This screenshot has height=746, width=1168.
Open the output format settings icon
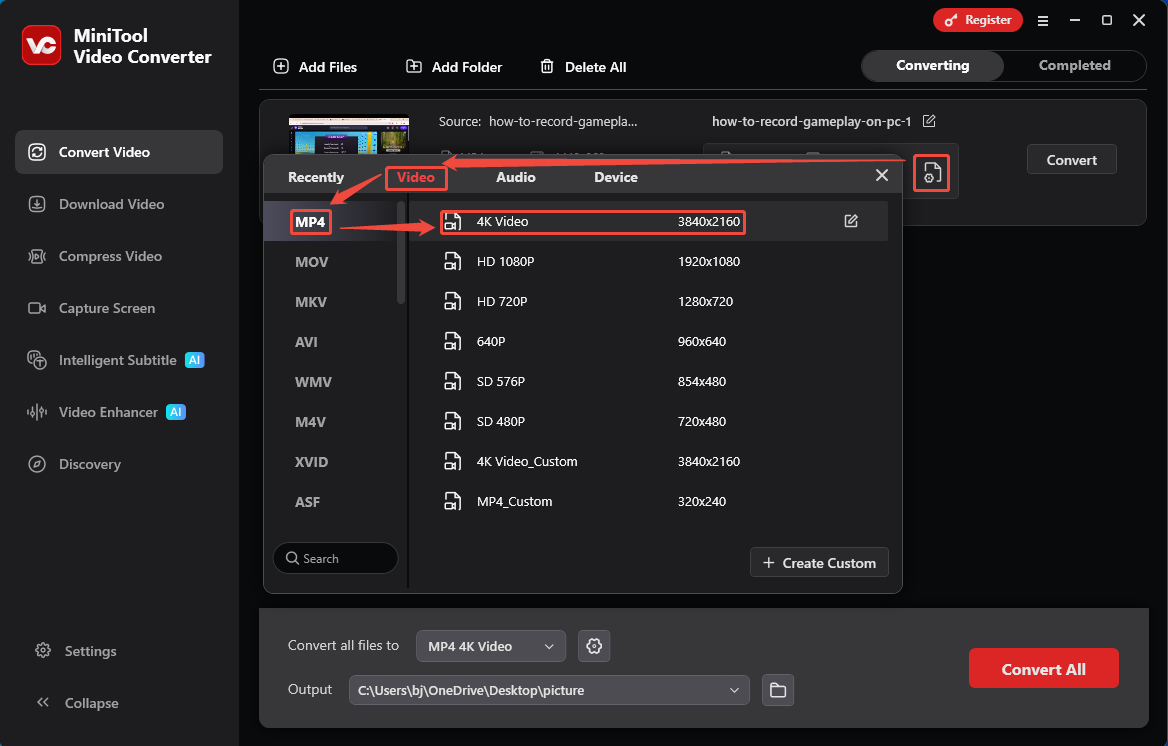coord(931,173)
